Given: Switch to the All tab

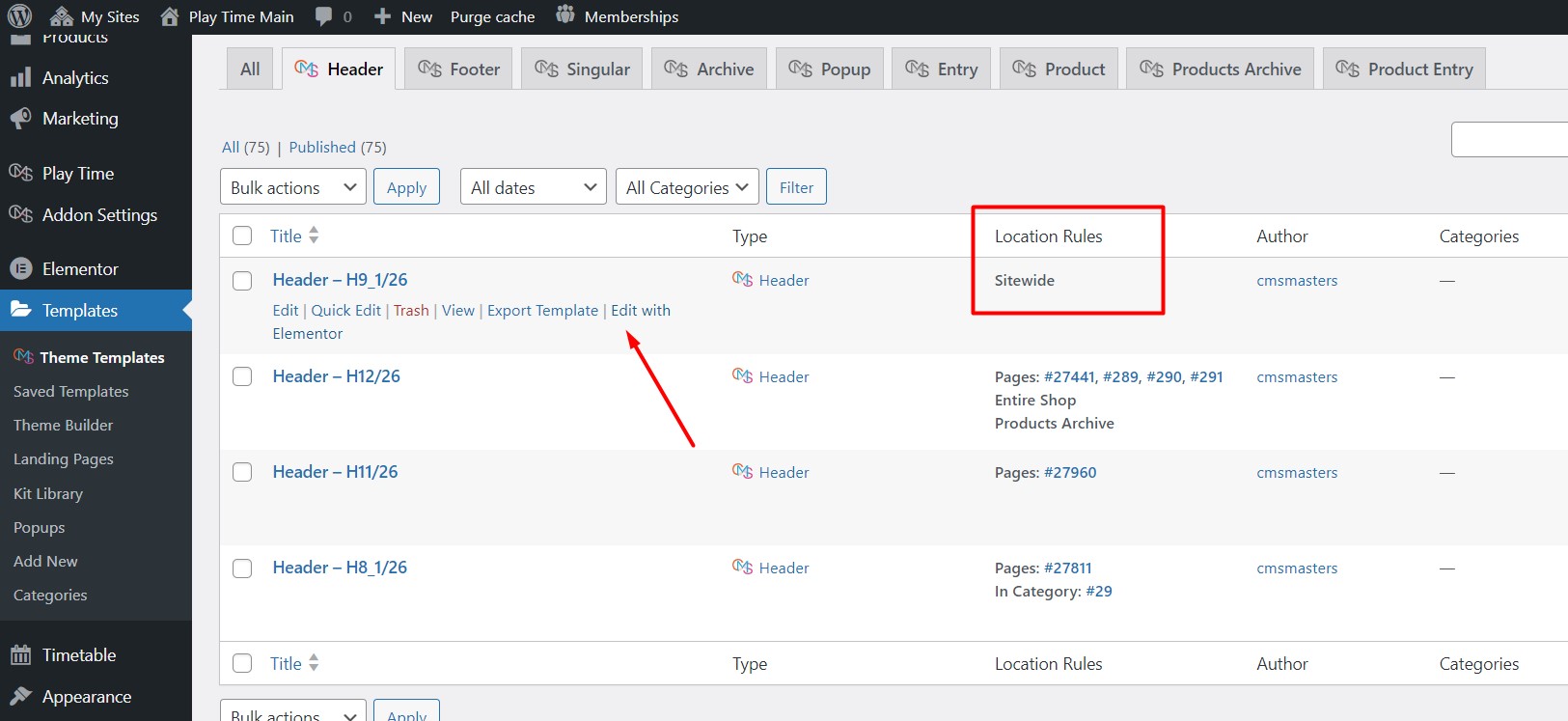Looking at the screenshot, I should point(250,69).
